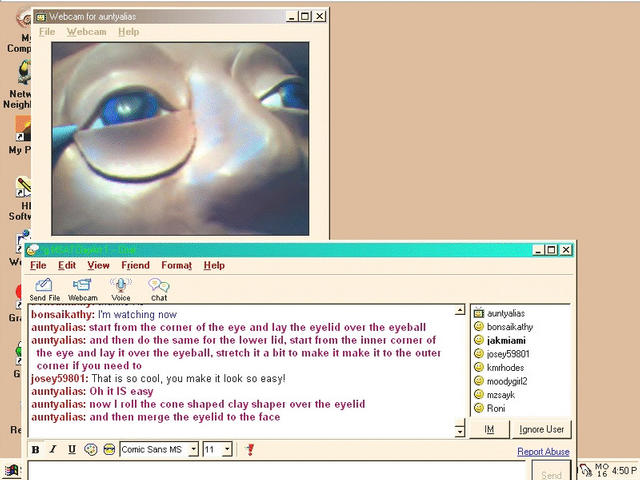Select user bonsaikathy in user list
640x480 pixels.
point(510,327)
